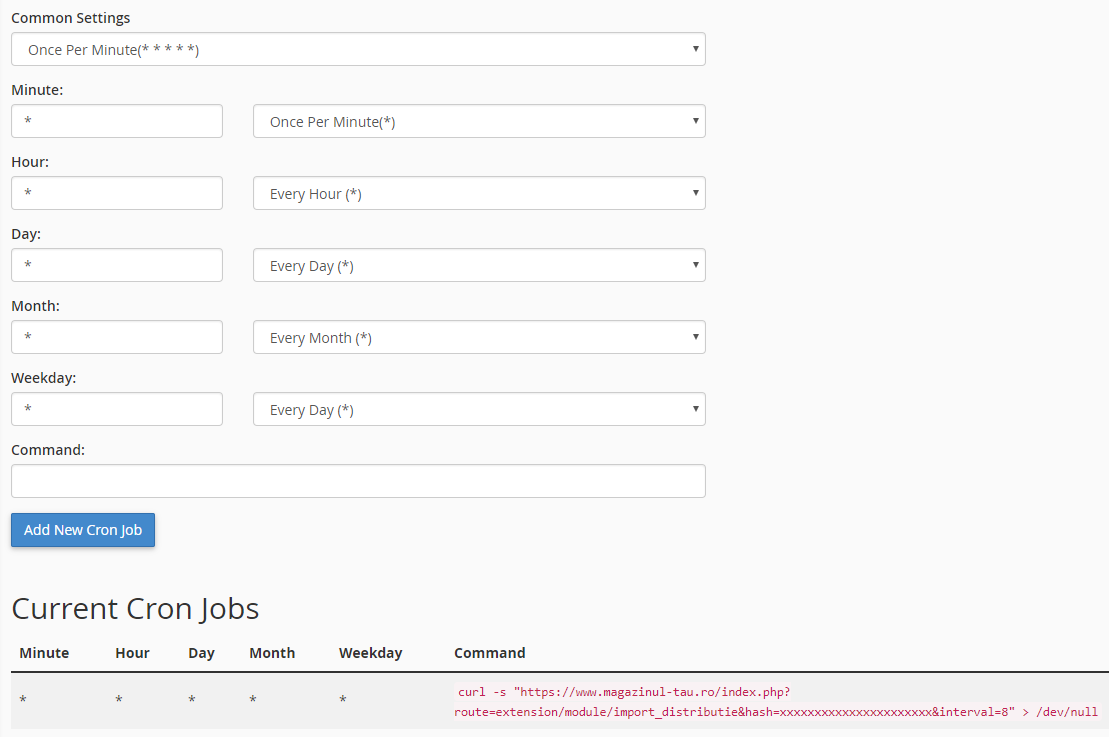Select the Day column header in cron table
Image resolution: width=1109 pixels, height=737 pixels.
pyautogui.click(x=201, y=653)
